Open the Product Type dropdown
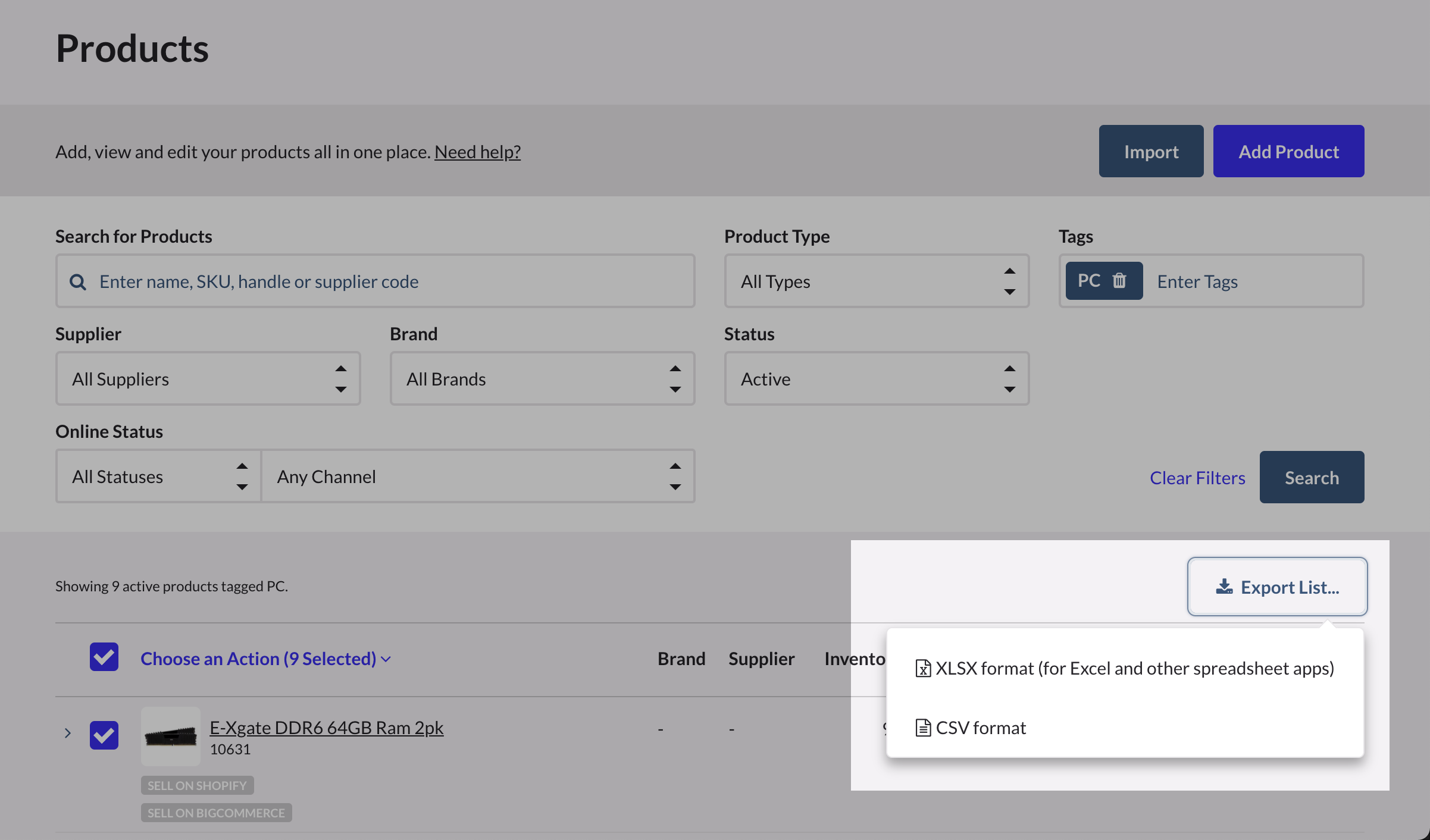Viewport: 1430px width, 840px height. [876, 281]
